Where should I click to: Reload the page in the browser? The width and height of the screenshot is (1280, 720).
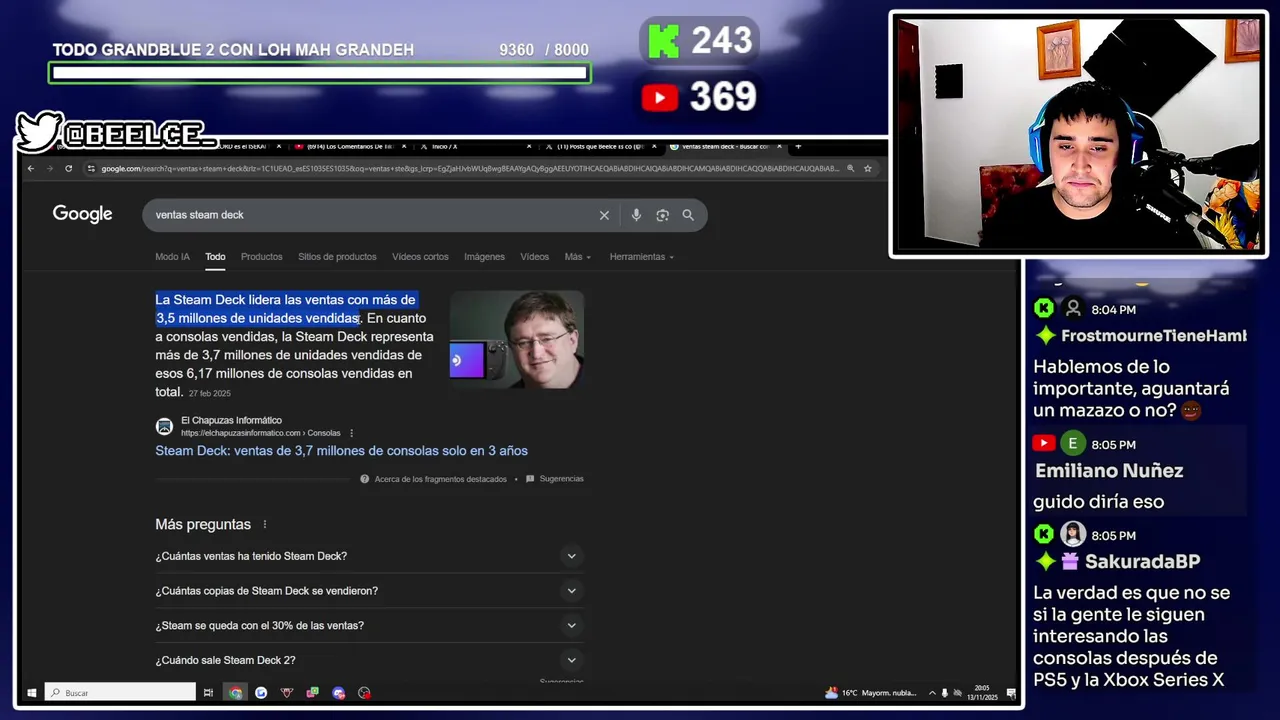(x=68, y=168)
